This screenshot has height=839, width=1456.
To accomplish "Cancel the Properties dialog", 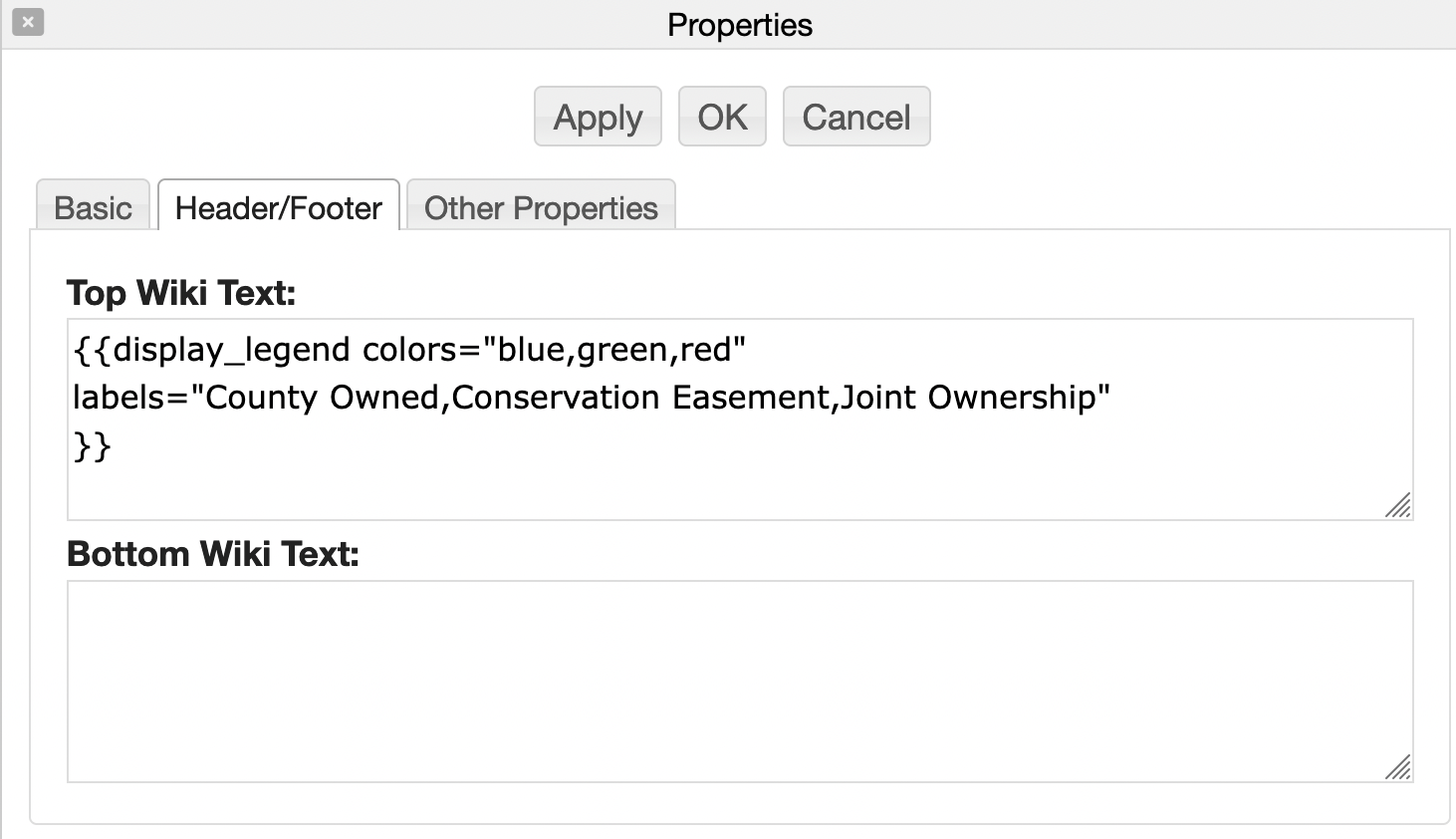I will point(856,117).
